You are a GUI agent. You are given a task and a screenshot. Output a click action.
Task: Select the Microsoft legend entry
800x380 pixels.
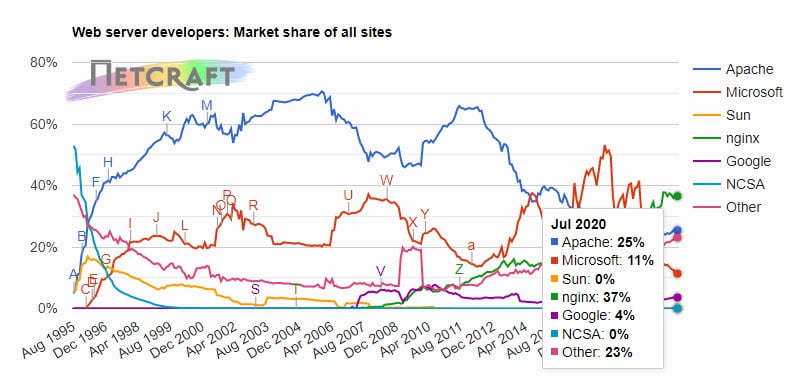(x=738, y=92)
